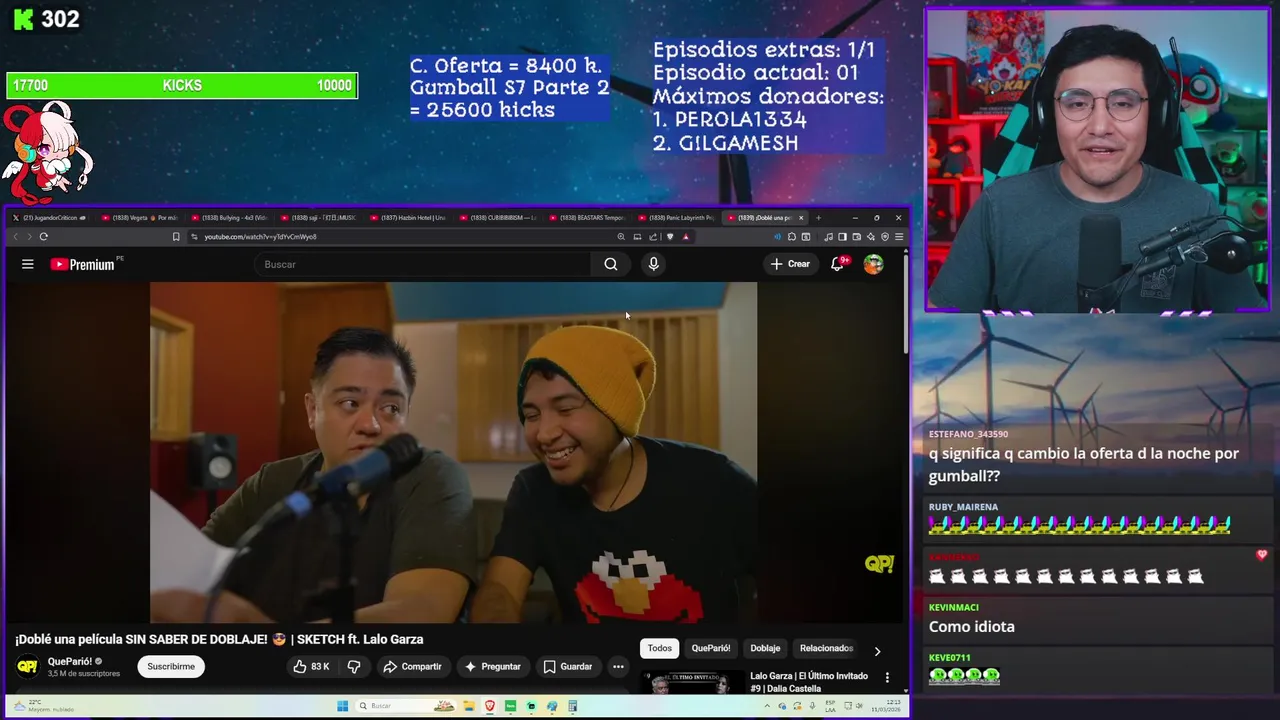Open the Lalo Garza El Último Invitado thumbnail

point(693,682)
